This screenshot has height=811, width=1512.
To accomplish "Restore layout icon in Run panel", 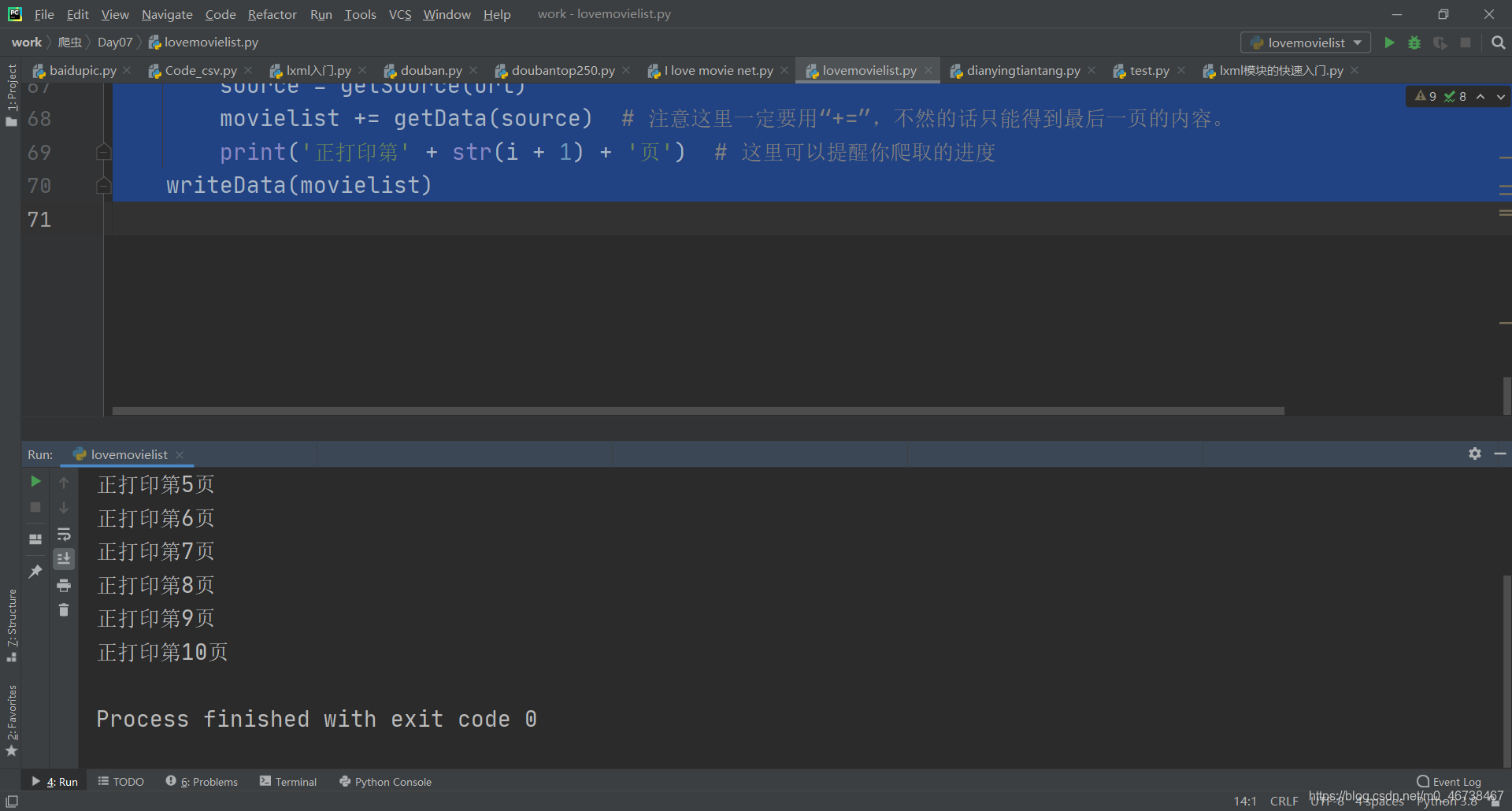I will 35,539.
